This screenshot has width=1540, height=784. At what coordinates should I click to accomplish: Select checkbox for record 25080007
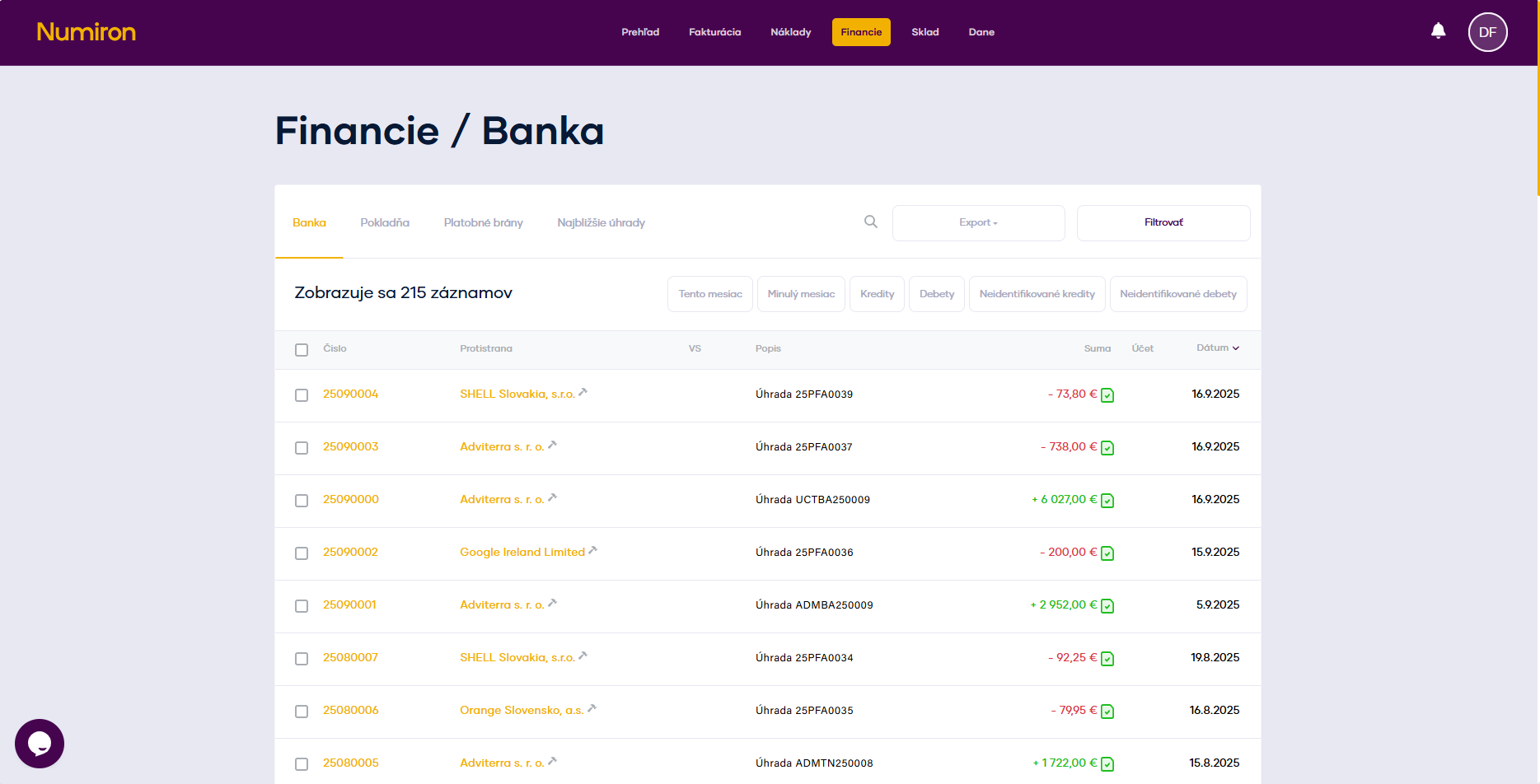(x=302, y=659)
